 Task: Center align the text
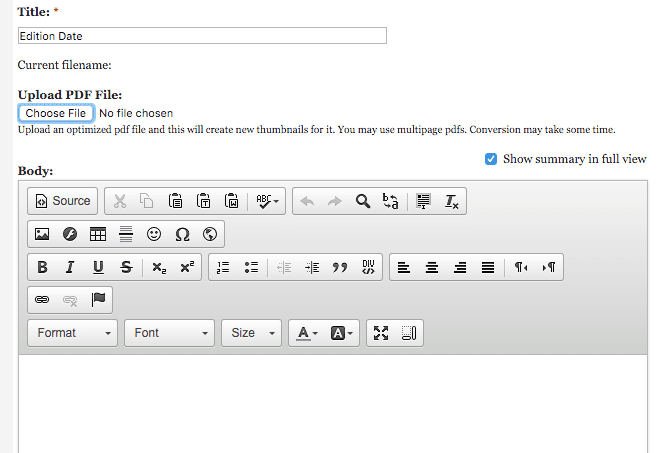[x=432, y=267]
